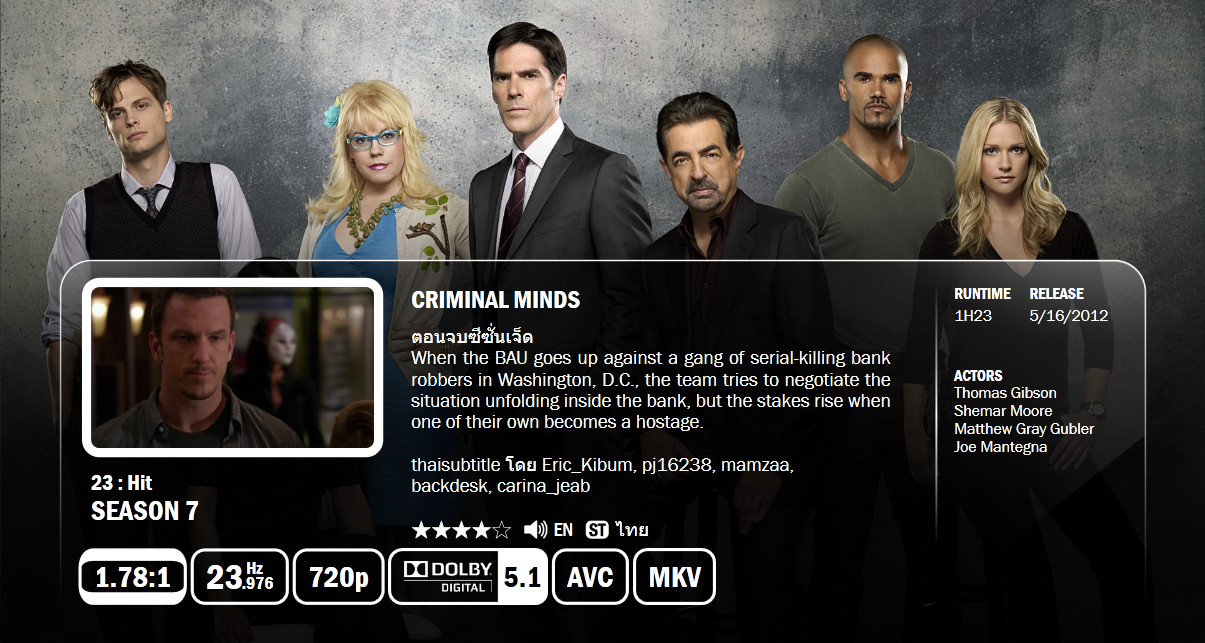Select the 720p resolution badge
The height and width of the screenshot is (643, 1205).
click(338, 577)
